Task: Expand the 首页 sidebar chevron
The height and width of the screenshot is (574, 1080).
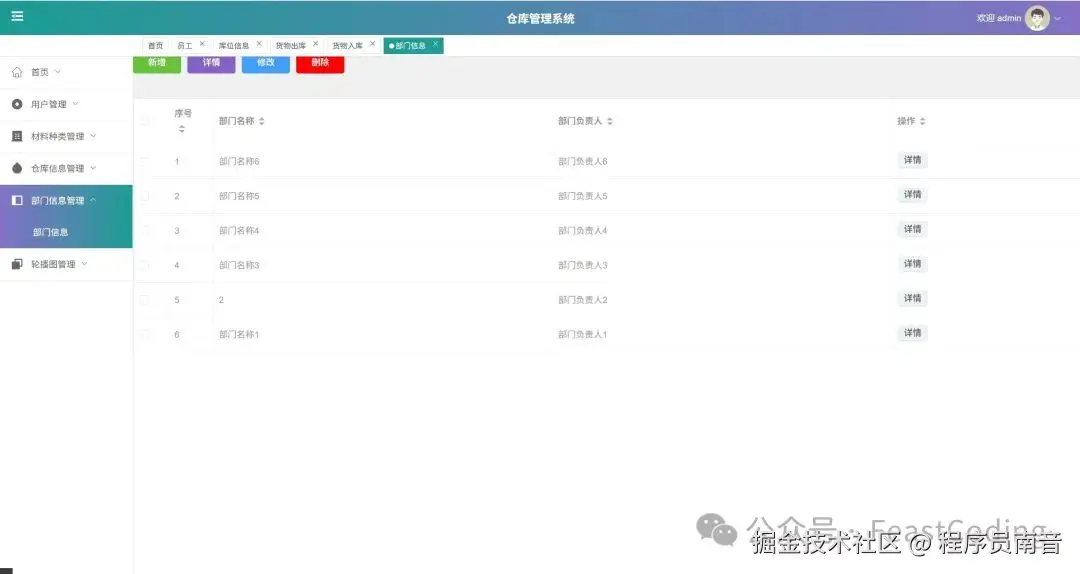Action: coord(58,72)
